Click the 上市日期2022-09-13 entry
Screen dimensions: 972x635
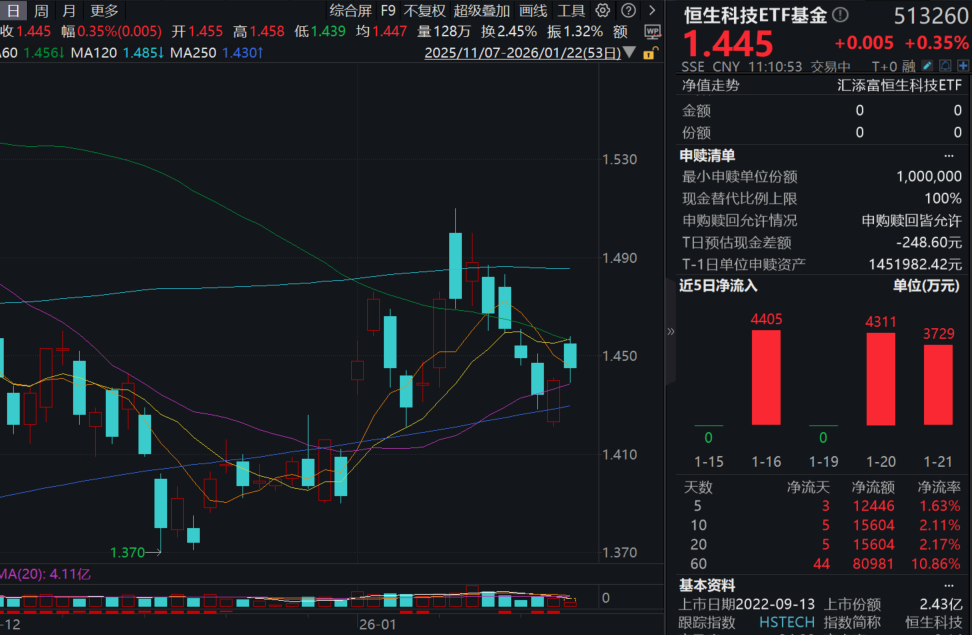[x=746, y=604]
